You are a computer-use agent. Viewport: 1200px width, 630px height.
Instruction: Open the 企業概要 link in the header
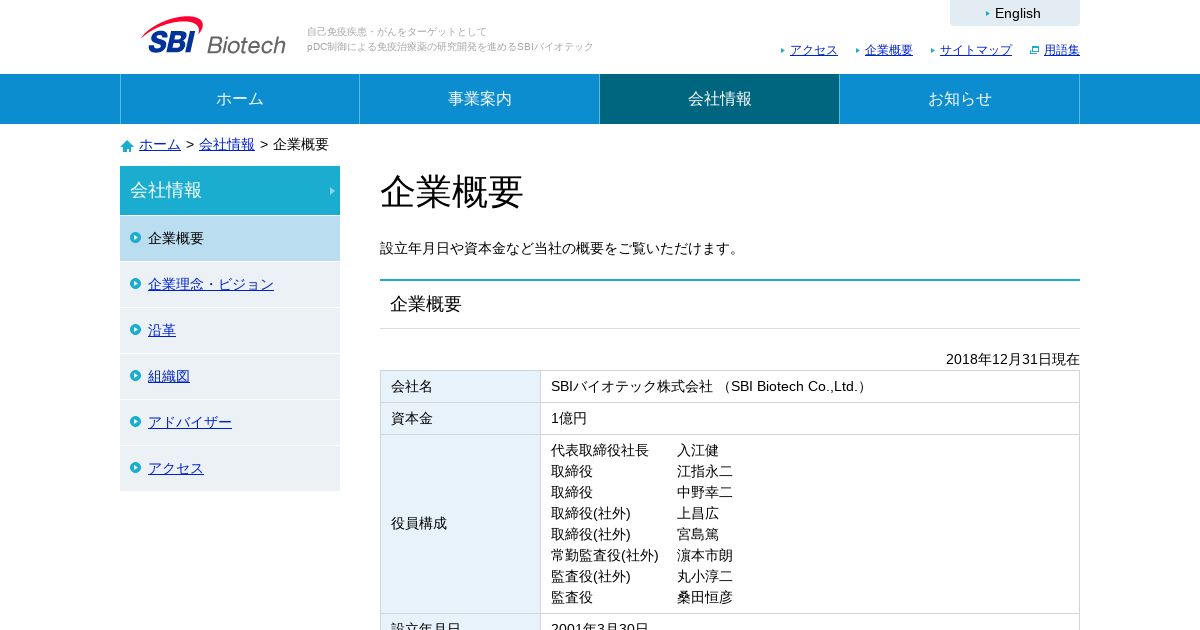coord(888,50)
